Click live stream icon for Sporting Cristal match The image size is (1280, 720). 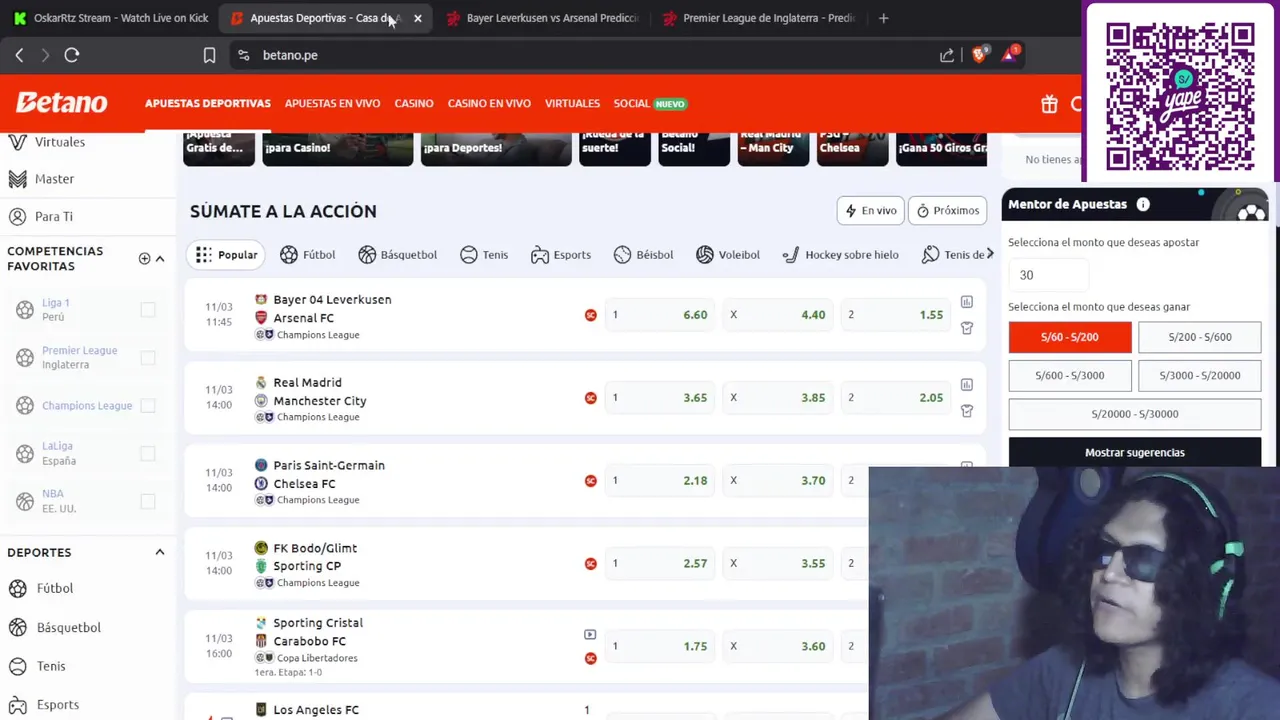(590, 635)
